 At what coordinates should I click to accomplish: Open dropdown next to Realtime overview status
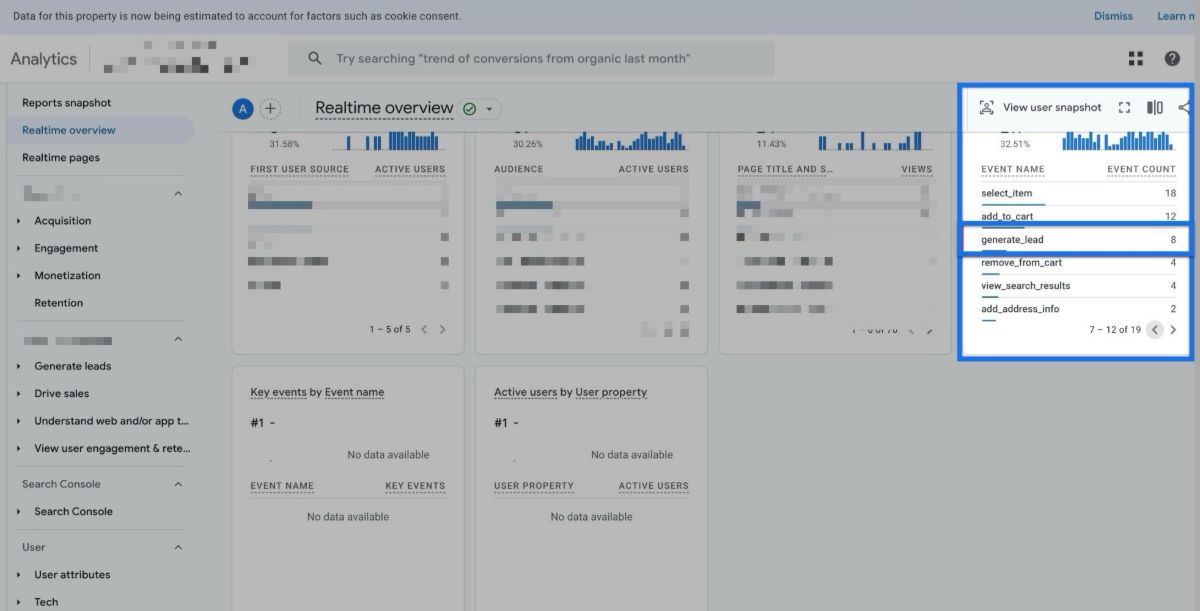pos(489,109)
